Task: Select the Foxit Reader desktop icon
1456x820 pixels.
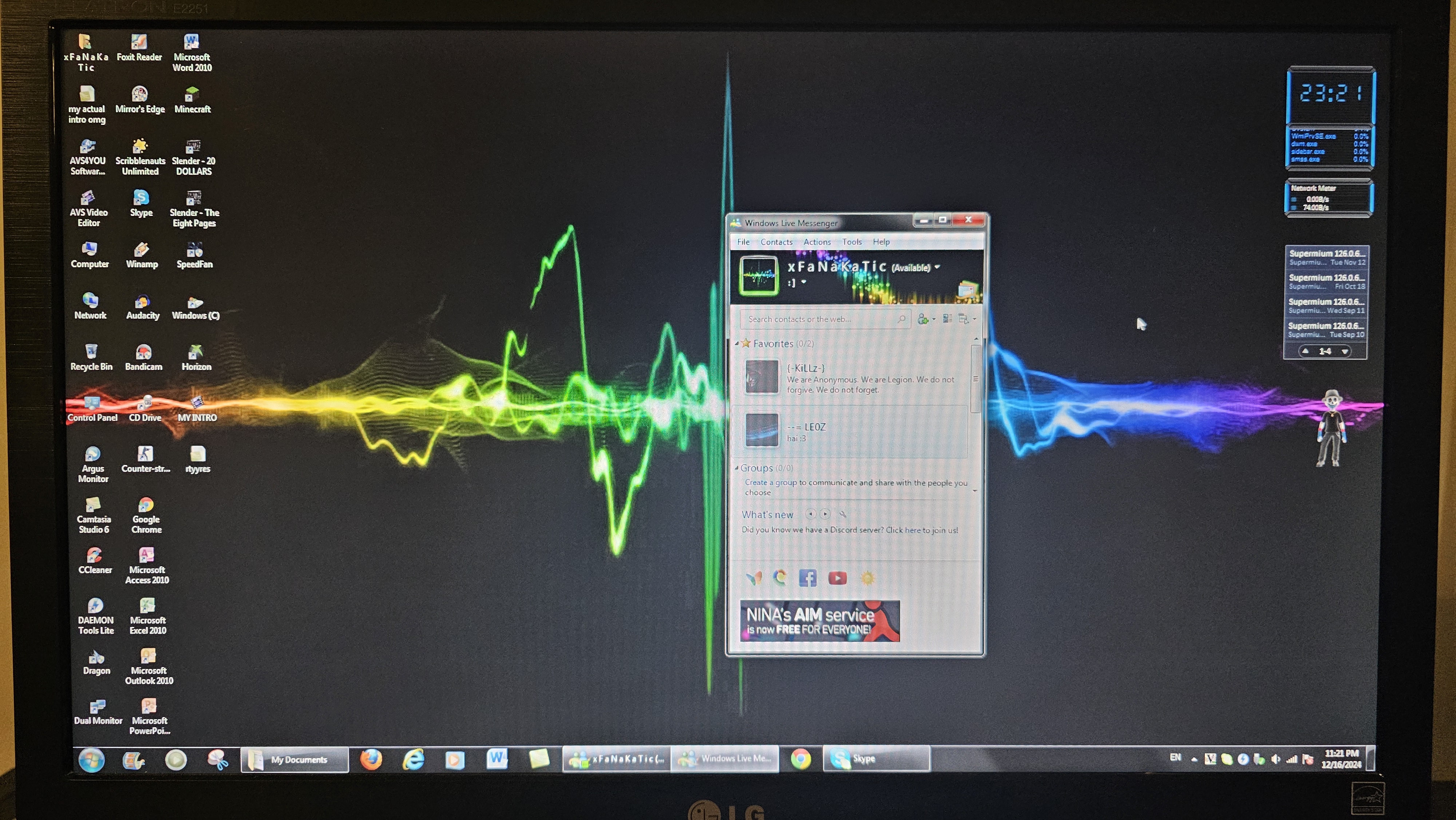Action: (139, 48)
